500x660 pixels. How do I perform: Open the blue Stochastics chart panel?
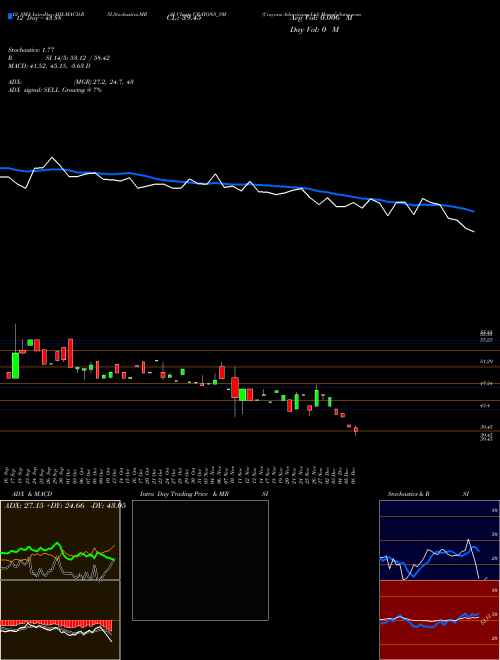[x=439, y=540]
